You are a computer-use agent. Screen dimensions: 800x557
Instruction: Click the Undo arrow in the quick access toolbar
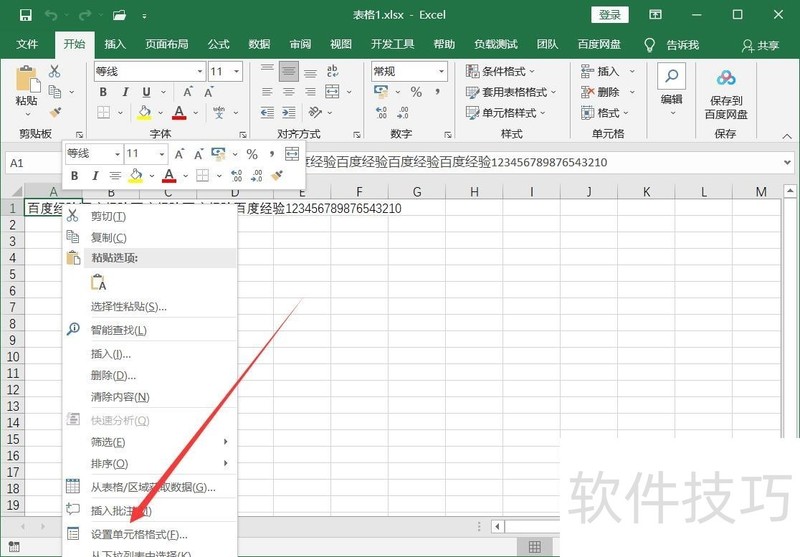(51, 15)
